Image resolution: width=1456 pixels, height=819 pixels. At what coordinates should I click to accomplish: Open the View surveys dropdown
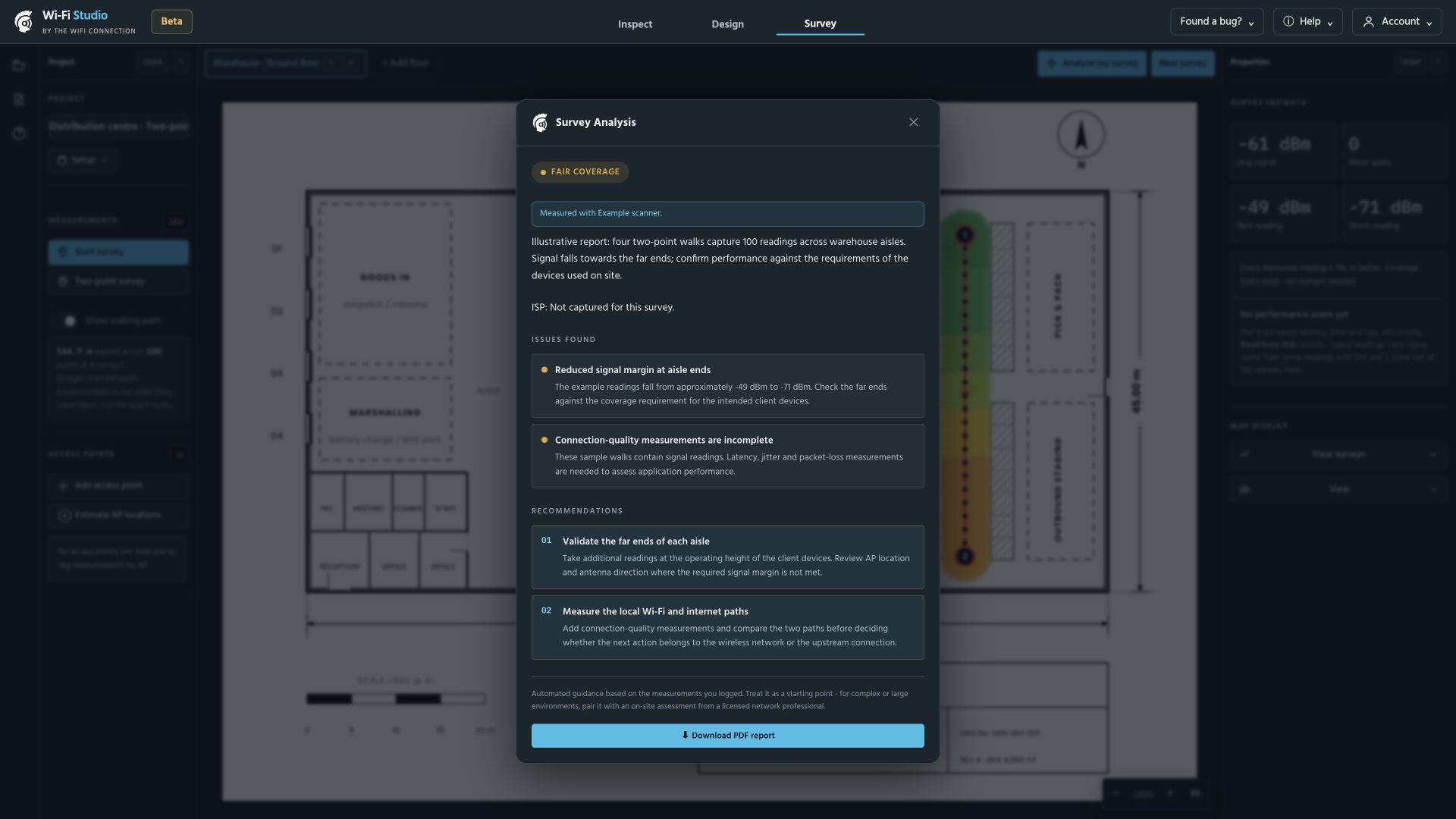[x=1338, y=454]
